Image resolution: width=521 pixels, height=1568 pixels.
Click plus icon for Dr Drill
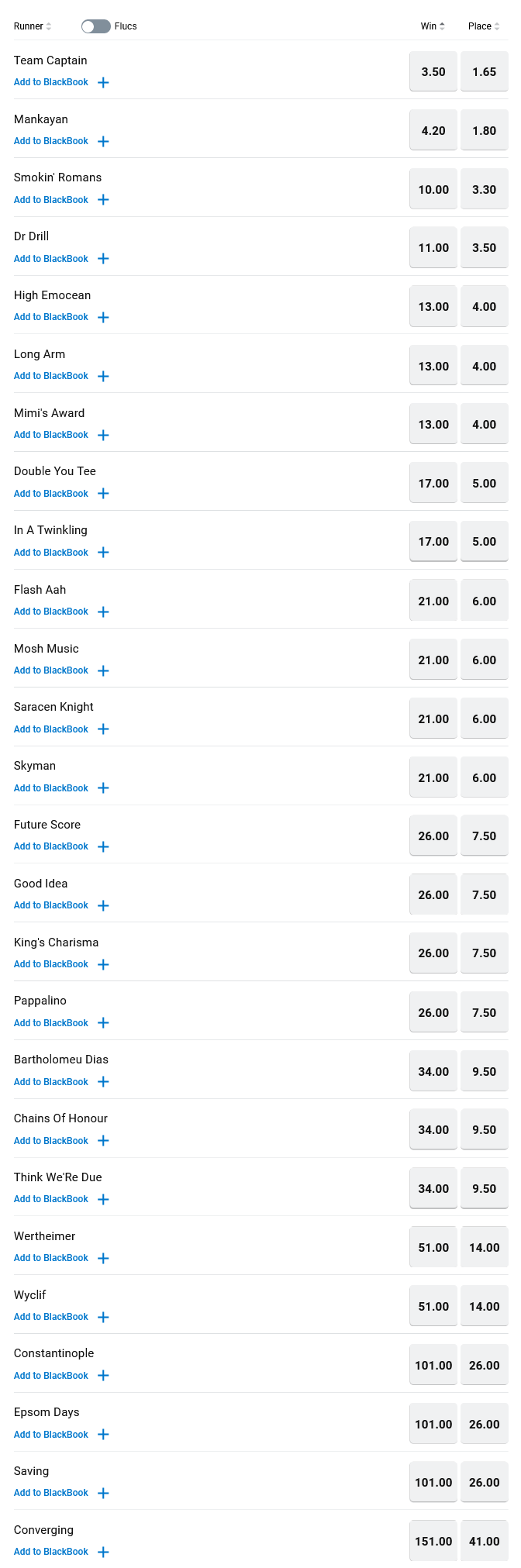pyautogui.click(x=104, y=259)
